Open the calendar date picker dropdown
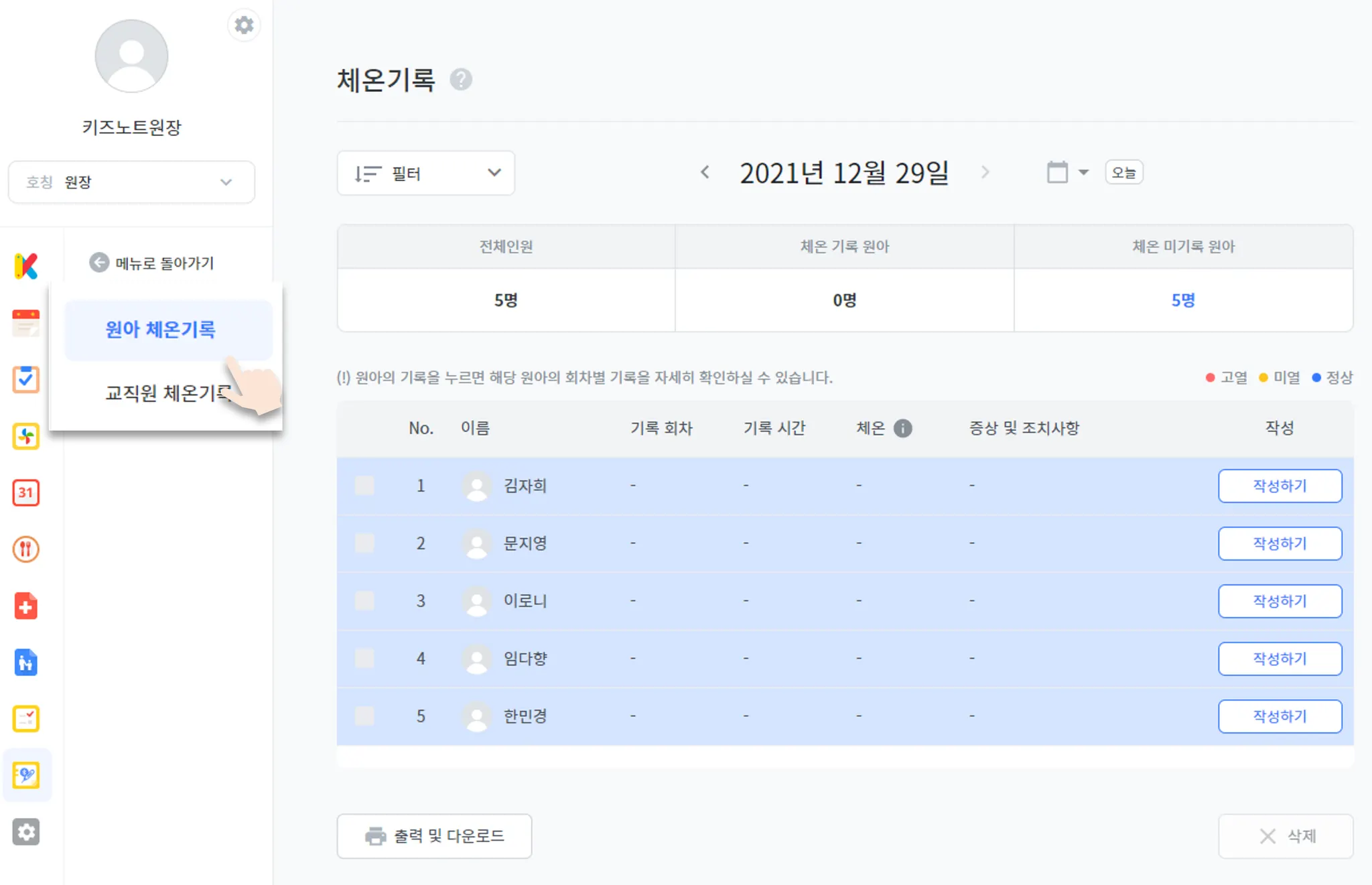This screenshot has width=1372, height=885. click(x=1067, y=173)
